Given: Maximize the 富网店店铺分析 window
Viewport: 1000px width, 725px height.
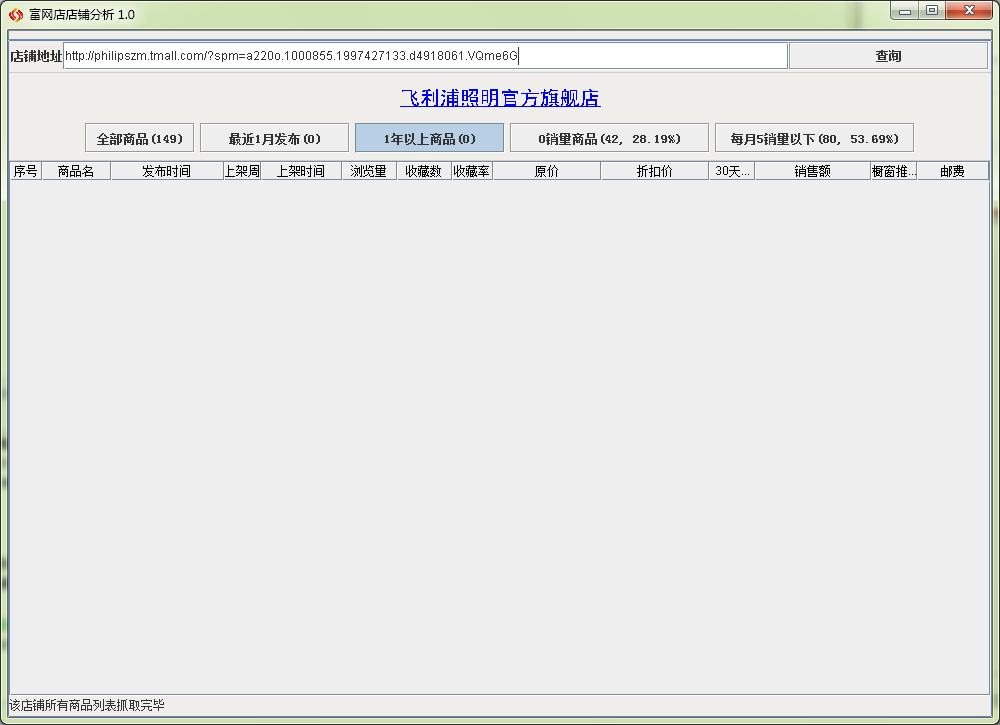Looking at the screenshot, I should (932, 11).
